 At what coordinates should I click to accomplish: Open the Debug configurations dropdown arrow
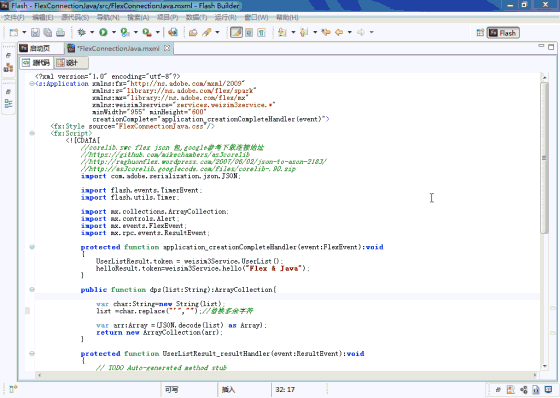point(92,33)
